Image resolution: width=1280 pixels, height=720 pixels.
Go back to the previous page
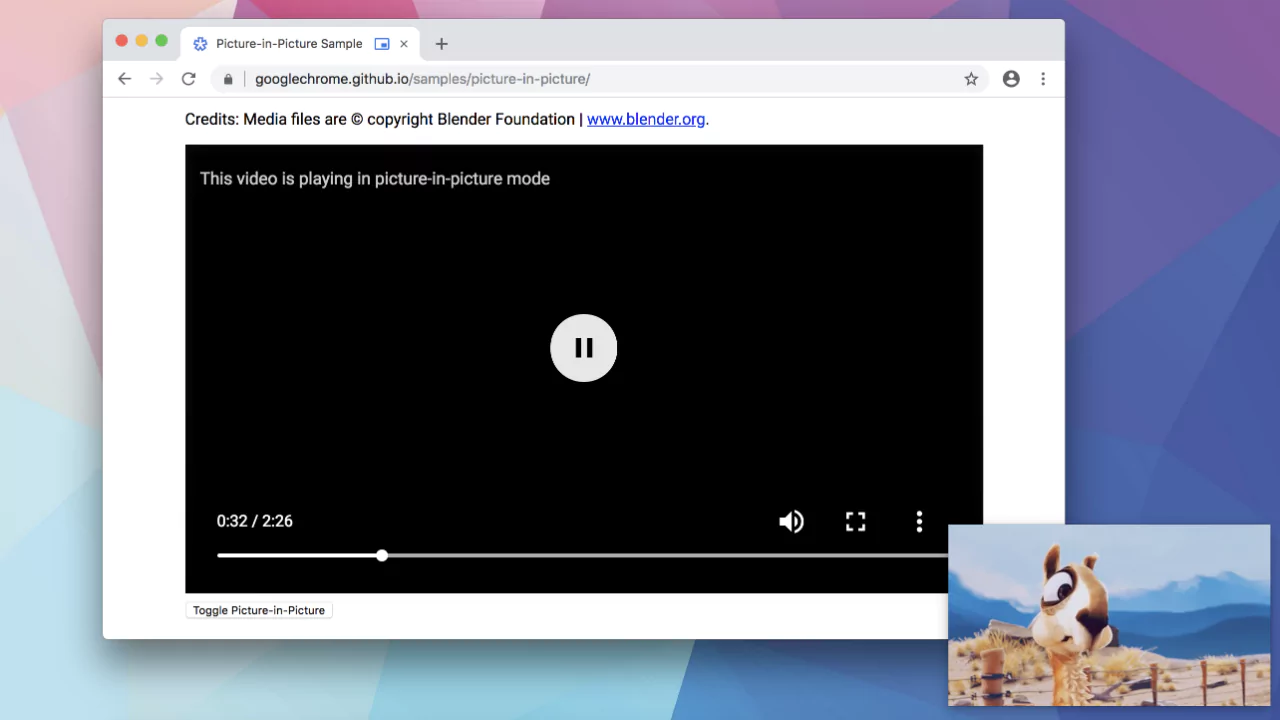(124, 79)
